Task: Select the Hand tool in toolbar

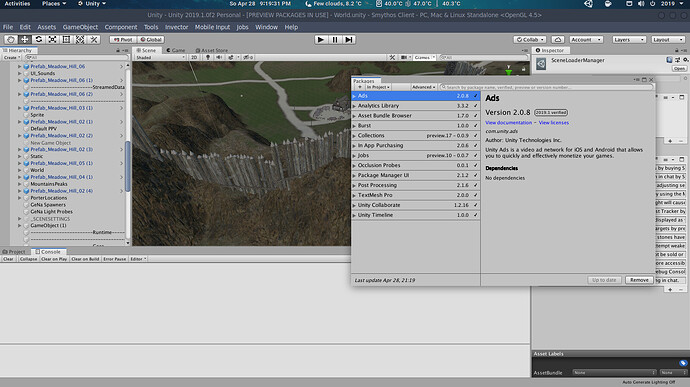Action: [11, 40]
